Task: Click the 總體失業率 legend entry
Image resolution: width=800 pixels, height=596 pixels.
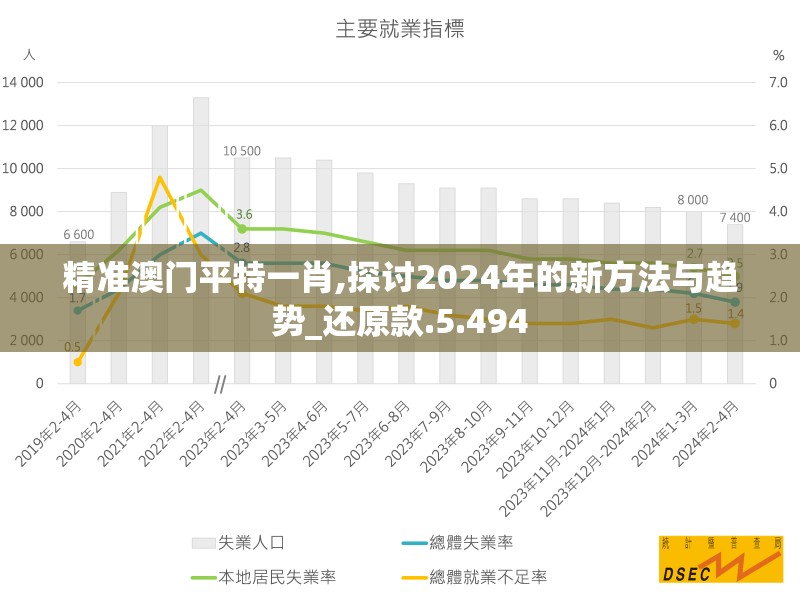Action: [x=457, y=542]
